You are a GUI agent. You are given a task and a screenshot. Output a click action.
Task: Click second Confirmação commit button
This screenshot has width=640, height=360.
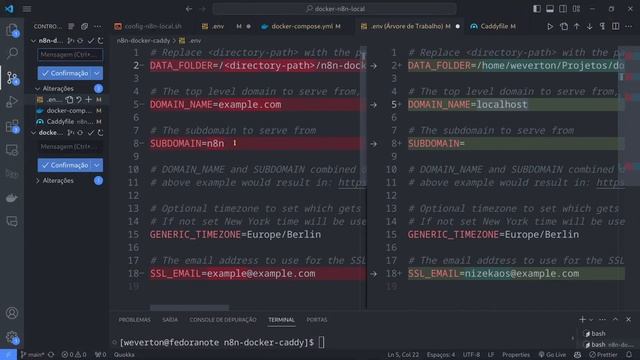click(x=65, y=165)
